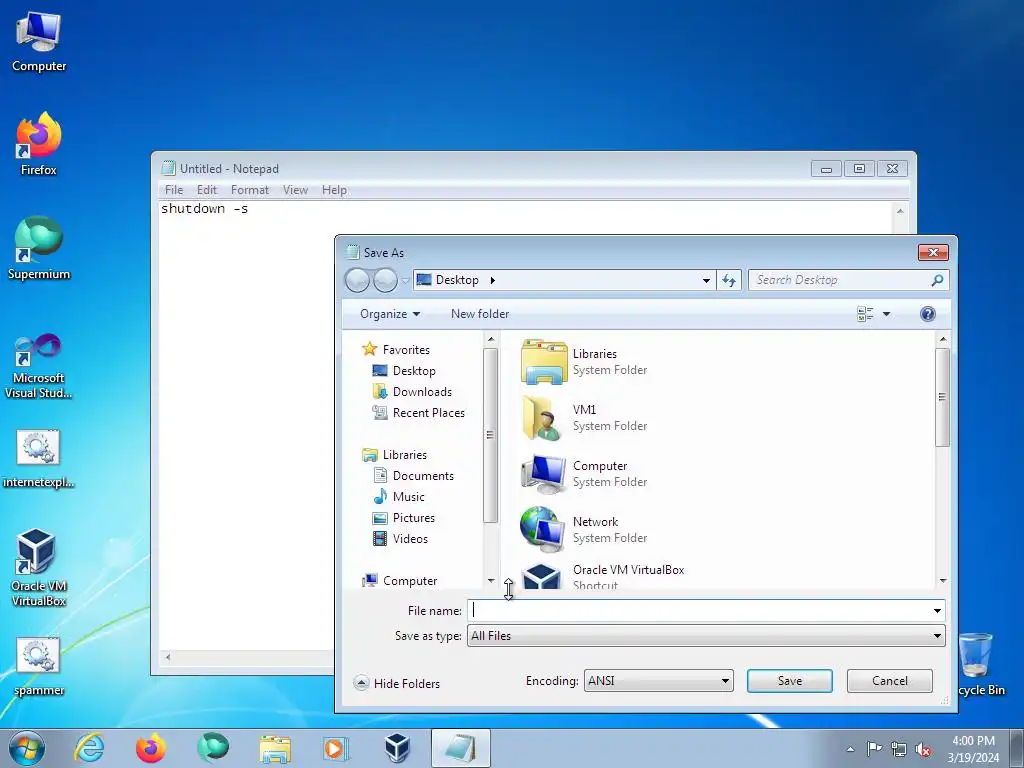
Task: Click New folder in Save As toolbar
Action: (480, 314)
